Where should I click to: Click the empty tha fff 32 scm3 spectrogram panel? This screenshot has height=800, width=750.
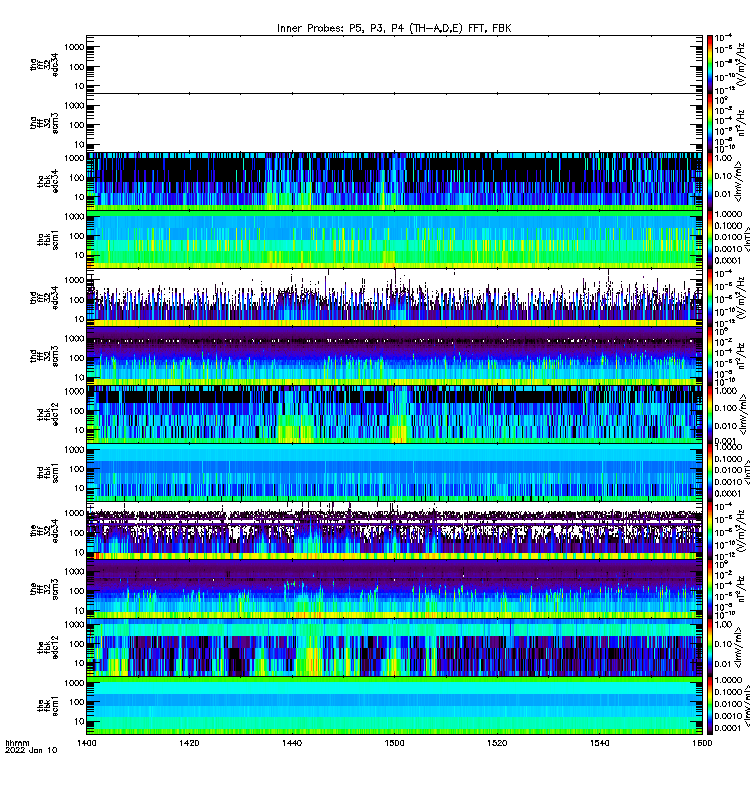point(394,123)
